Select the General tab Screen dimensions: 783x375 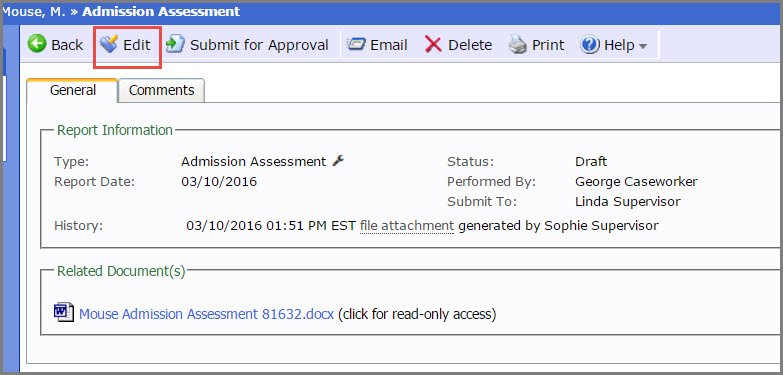[73, 90]
